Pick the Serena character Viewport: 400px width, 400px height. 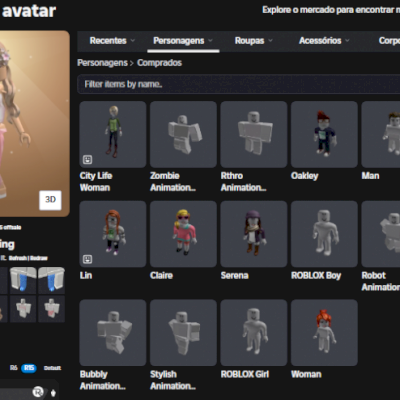[x=254, y=234]
